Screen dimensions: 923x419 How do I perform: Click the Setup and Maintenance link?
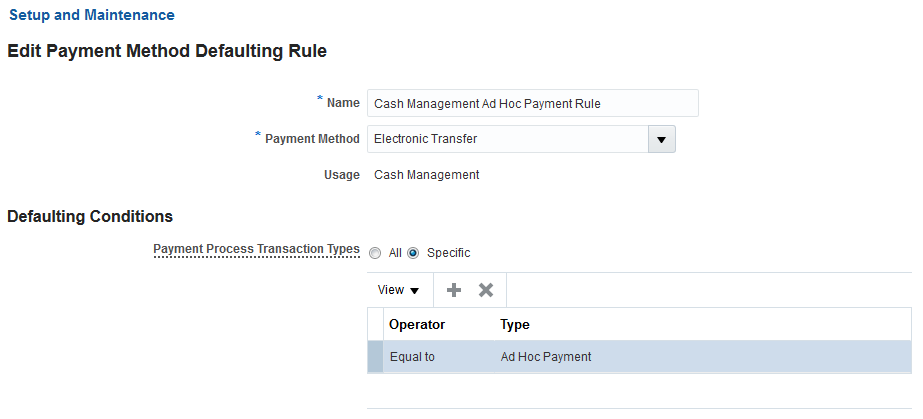click(92, 15)
